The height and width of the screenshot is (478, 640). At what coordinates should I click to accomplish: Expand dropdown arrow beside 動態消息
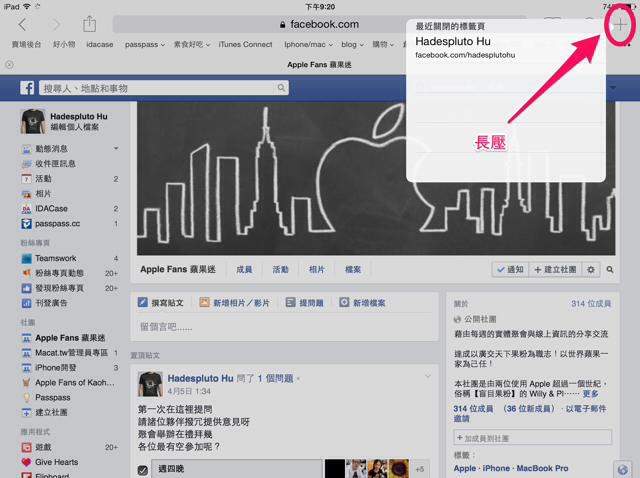click(x=116, y=148)
